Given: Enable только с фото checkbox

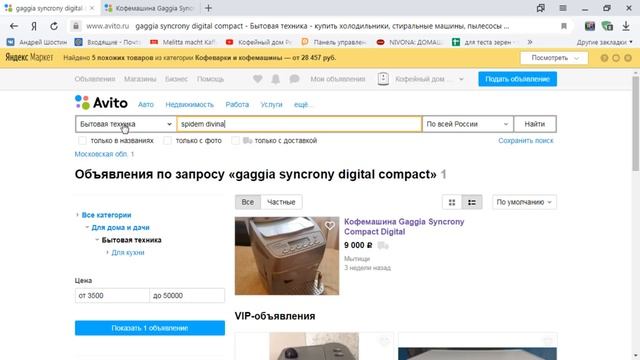Looking at the screenshot, I should [x=167, y=140].
